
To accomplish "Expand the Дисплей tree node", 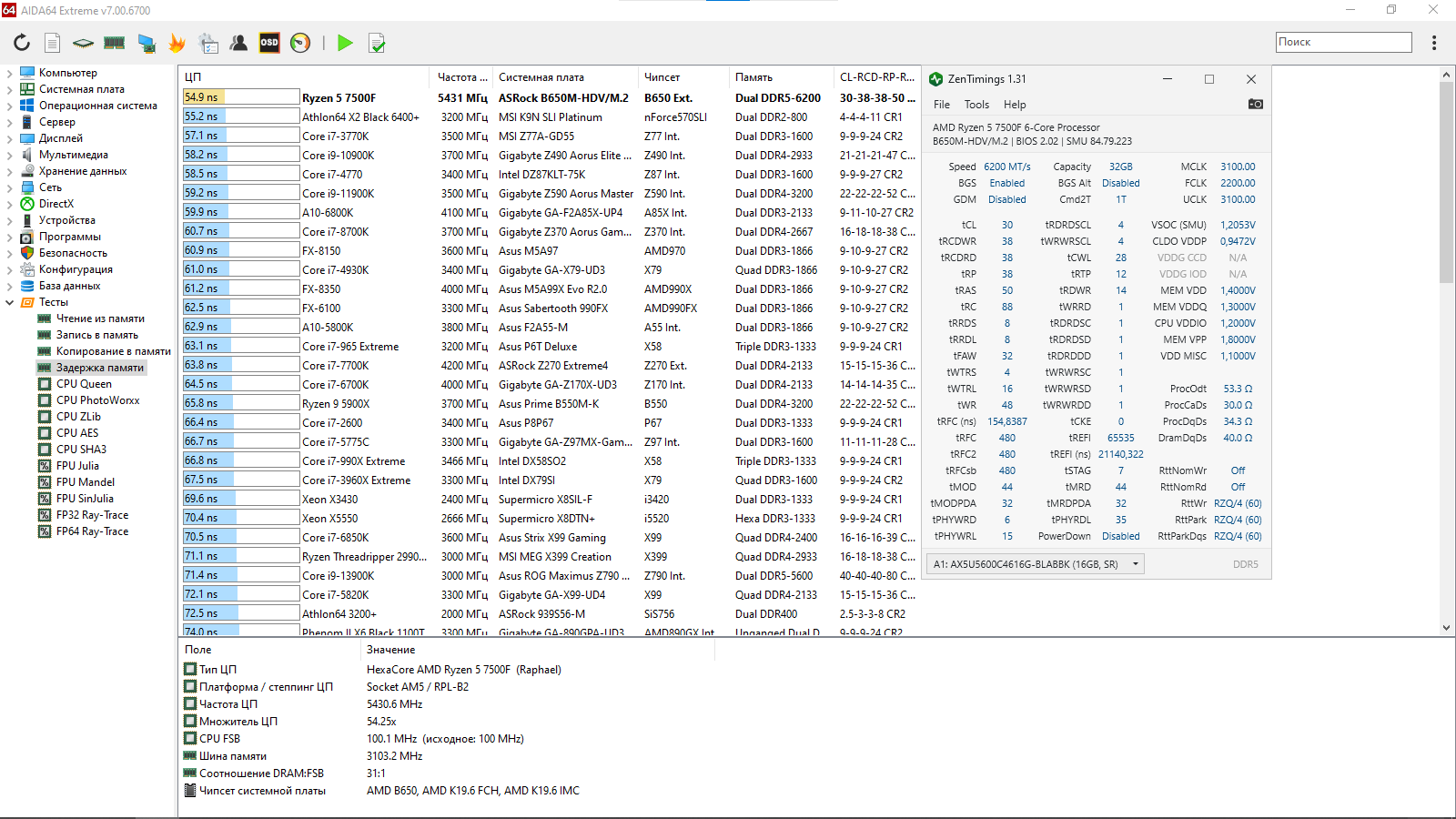I will coord(9,138).
